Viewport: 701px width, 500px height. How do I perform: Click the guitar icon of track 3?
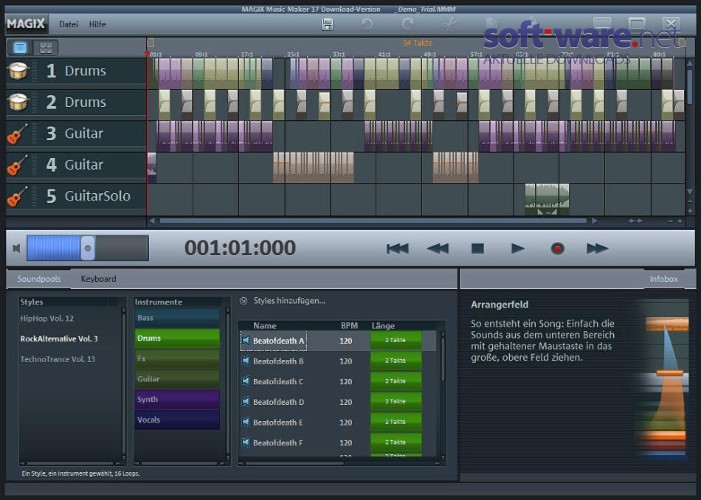point(17,133)
